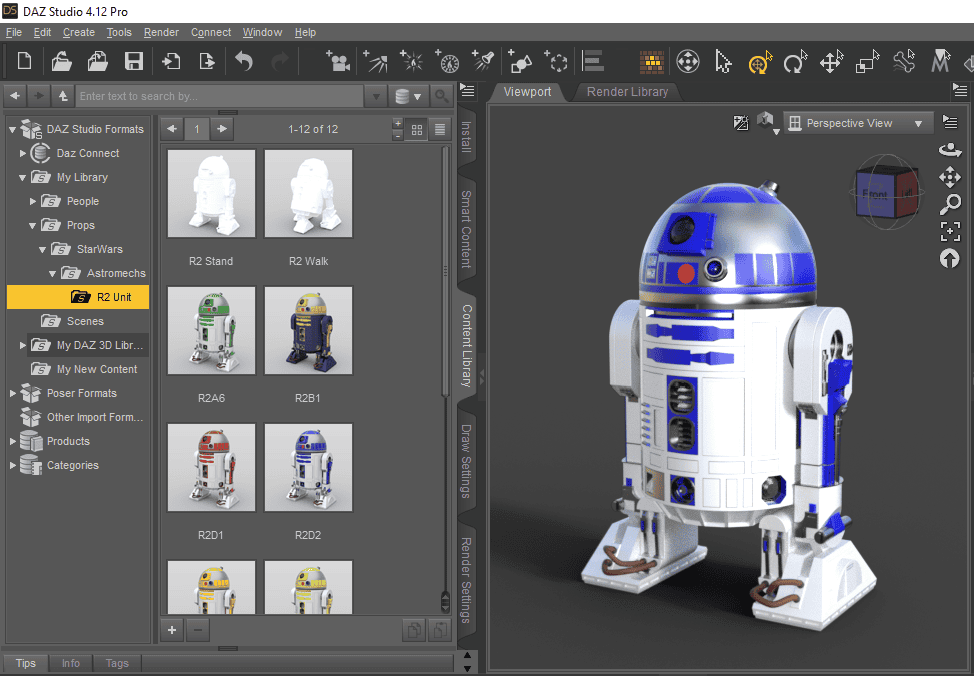Start a render with the Render icon

tap(652, 62)
